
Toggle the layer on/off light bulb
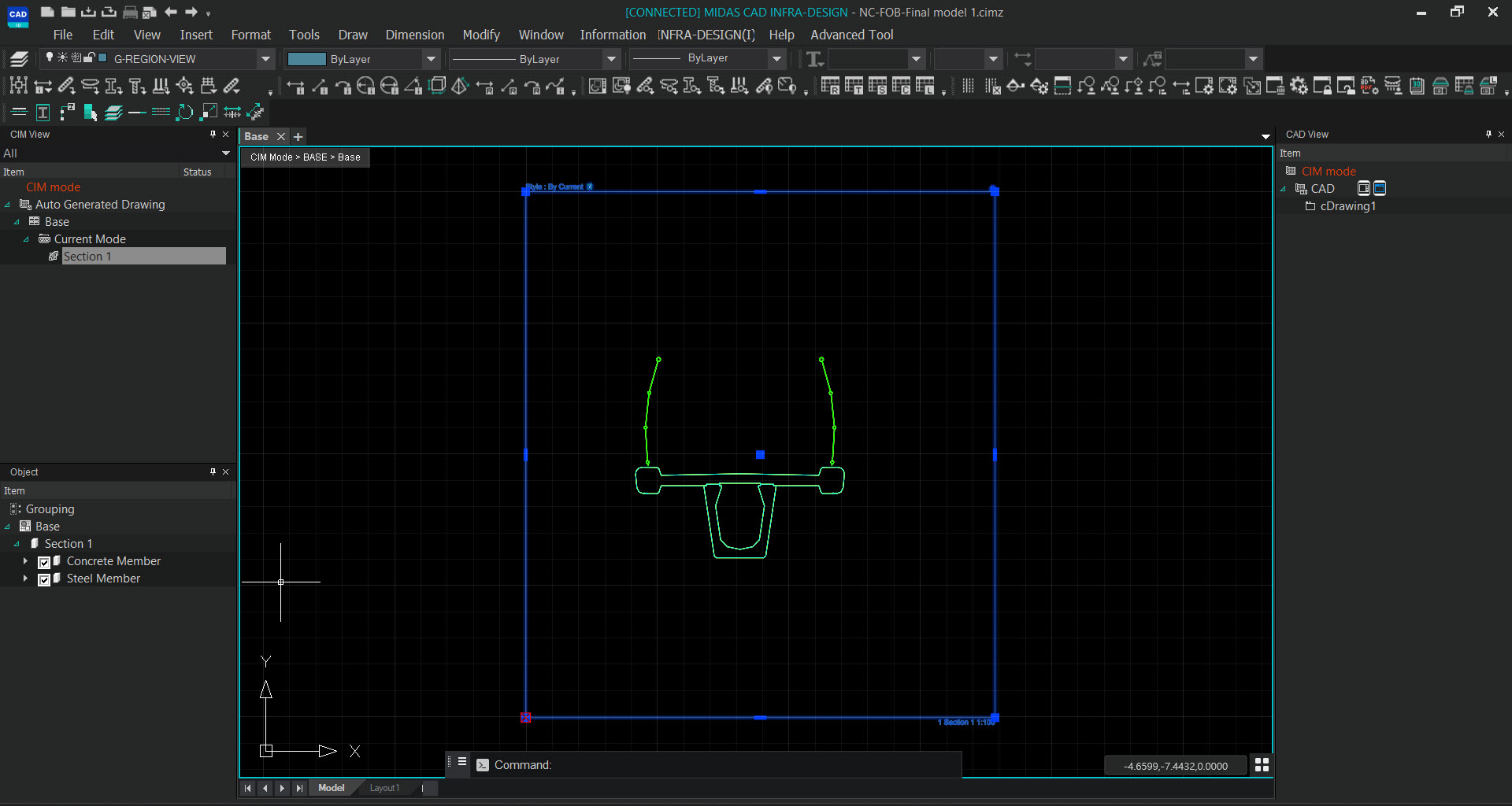click(50, 57)
